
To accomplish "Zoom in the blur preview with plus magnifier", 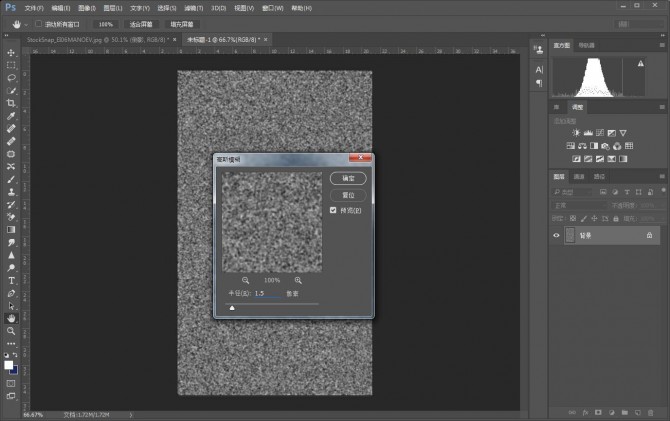I will [x=298, y=281].
